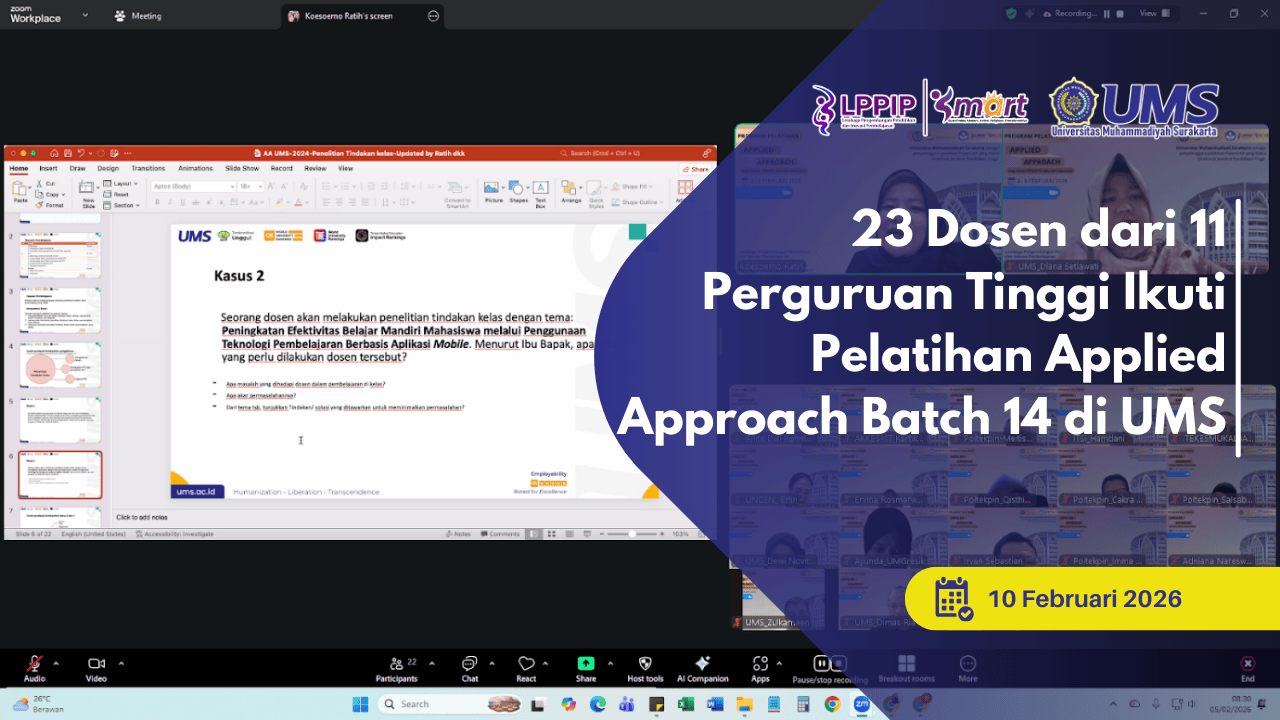Open the View dropdown in Zoom

(1153, 14)
